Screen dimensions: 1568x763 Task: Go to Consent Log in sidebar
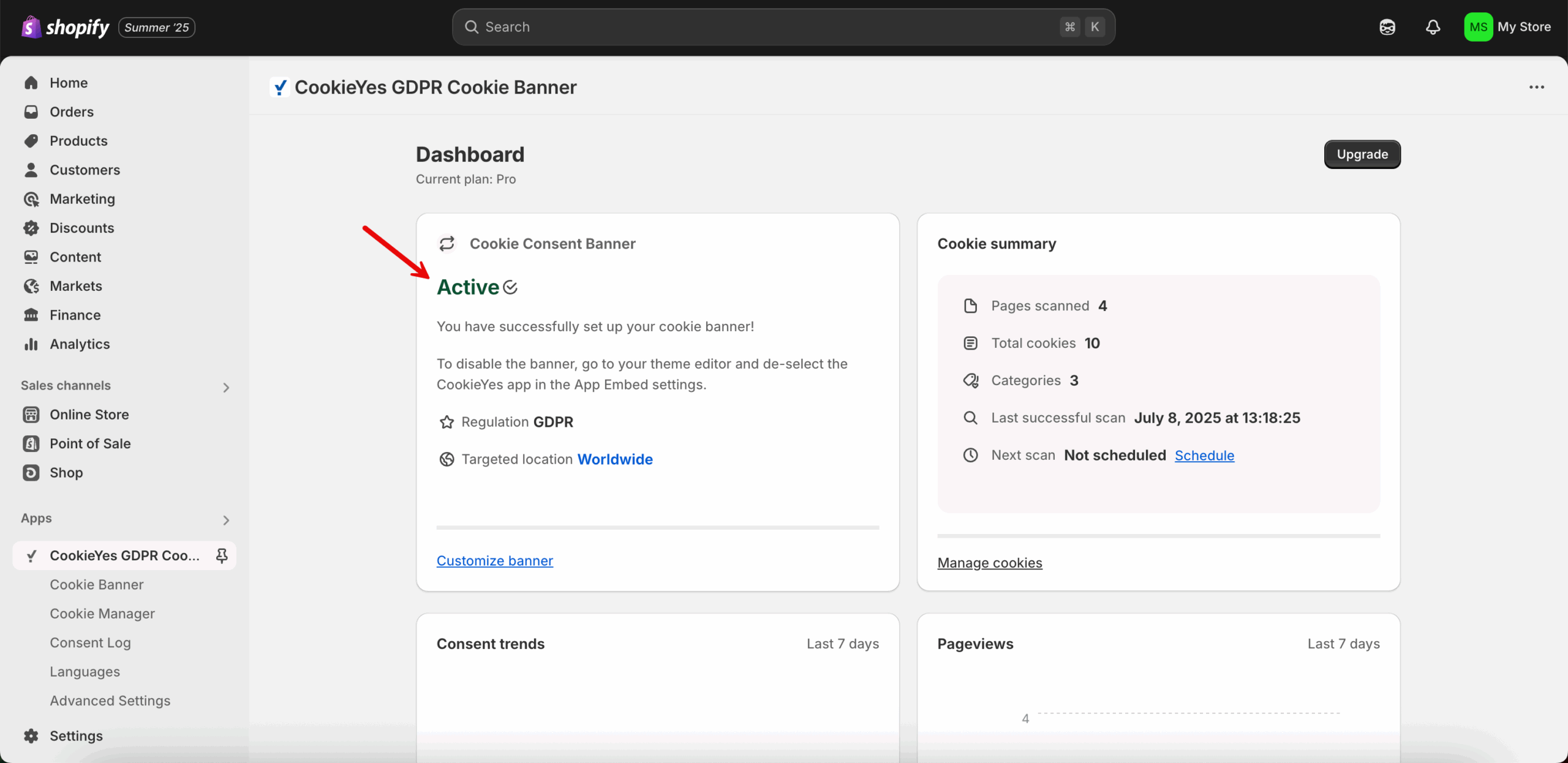pyautogui.click(x=90, y=642)
